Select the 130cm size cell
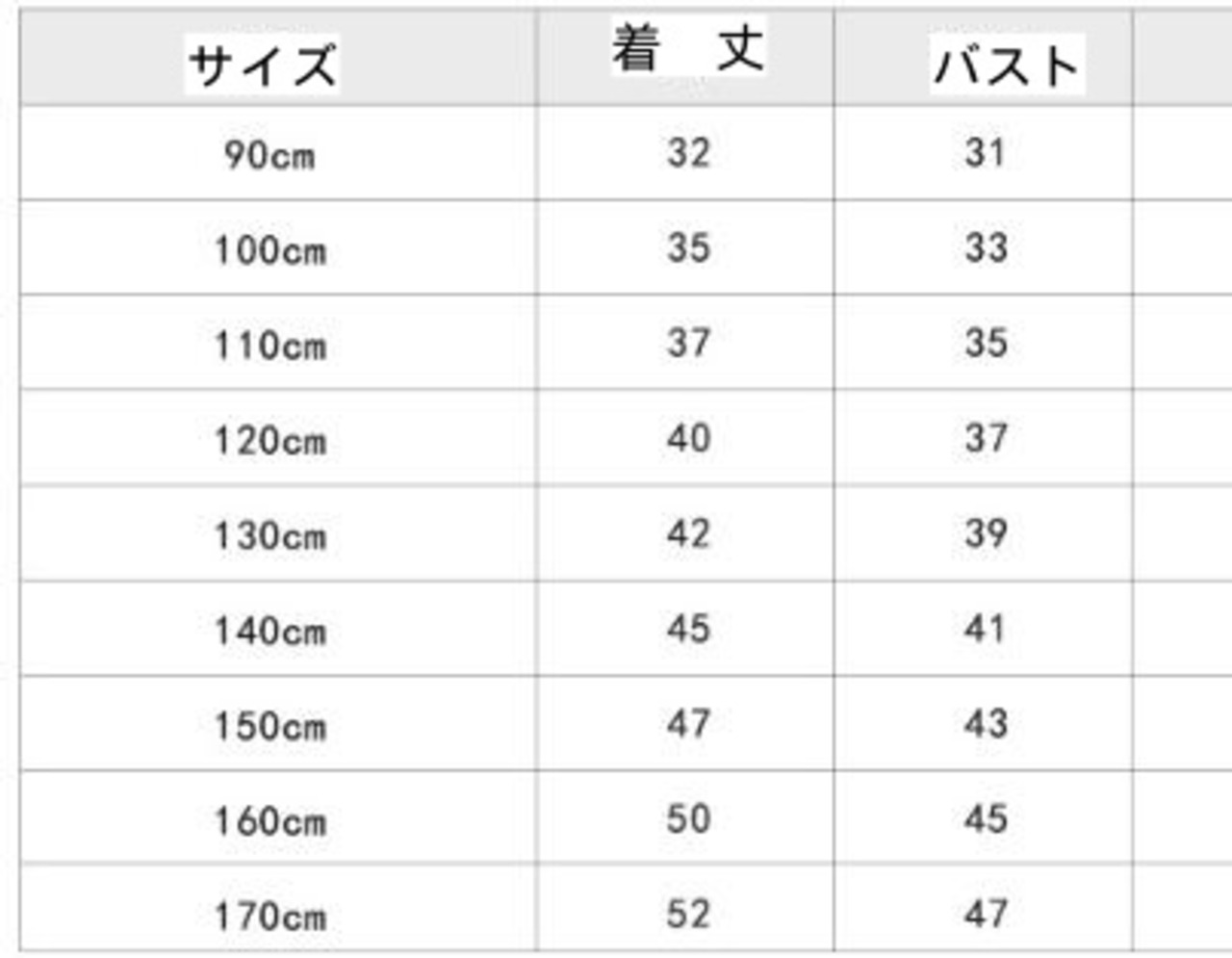Screen dimensions: 1232x958 [x=269, y=535]
